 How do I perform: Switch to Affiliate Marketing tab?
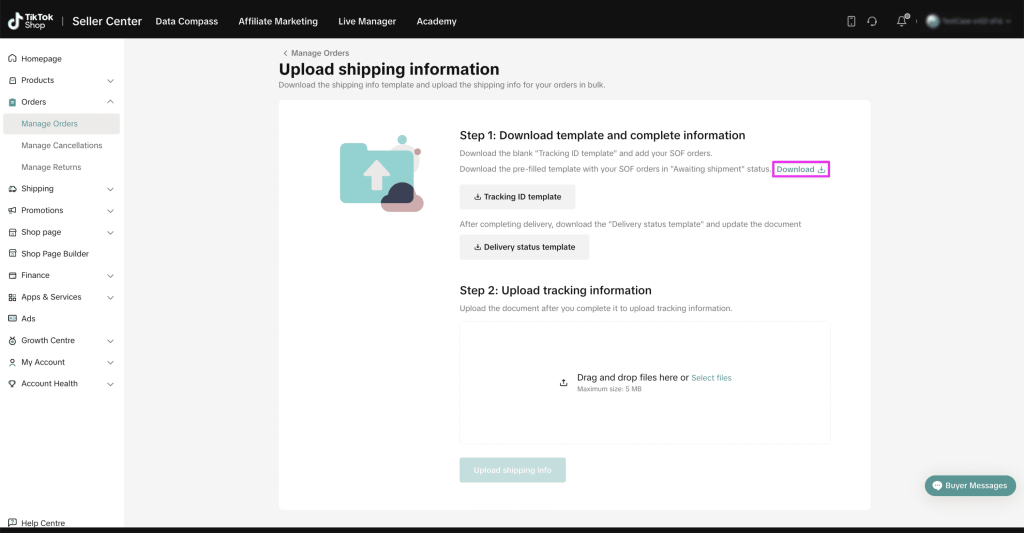point(278,21)
